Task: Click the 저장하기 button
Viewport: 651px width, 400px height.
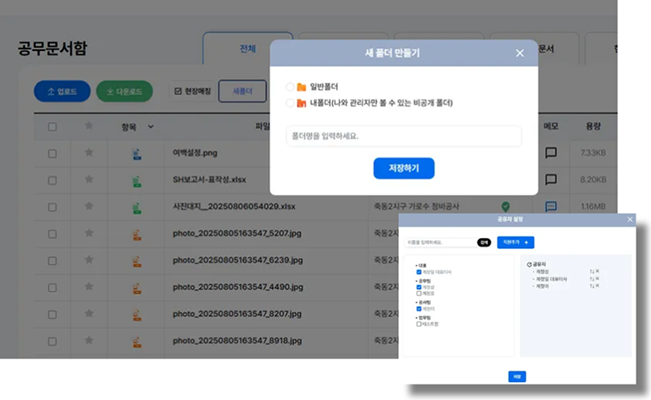Action: pos(403,168)
